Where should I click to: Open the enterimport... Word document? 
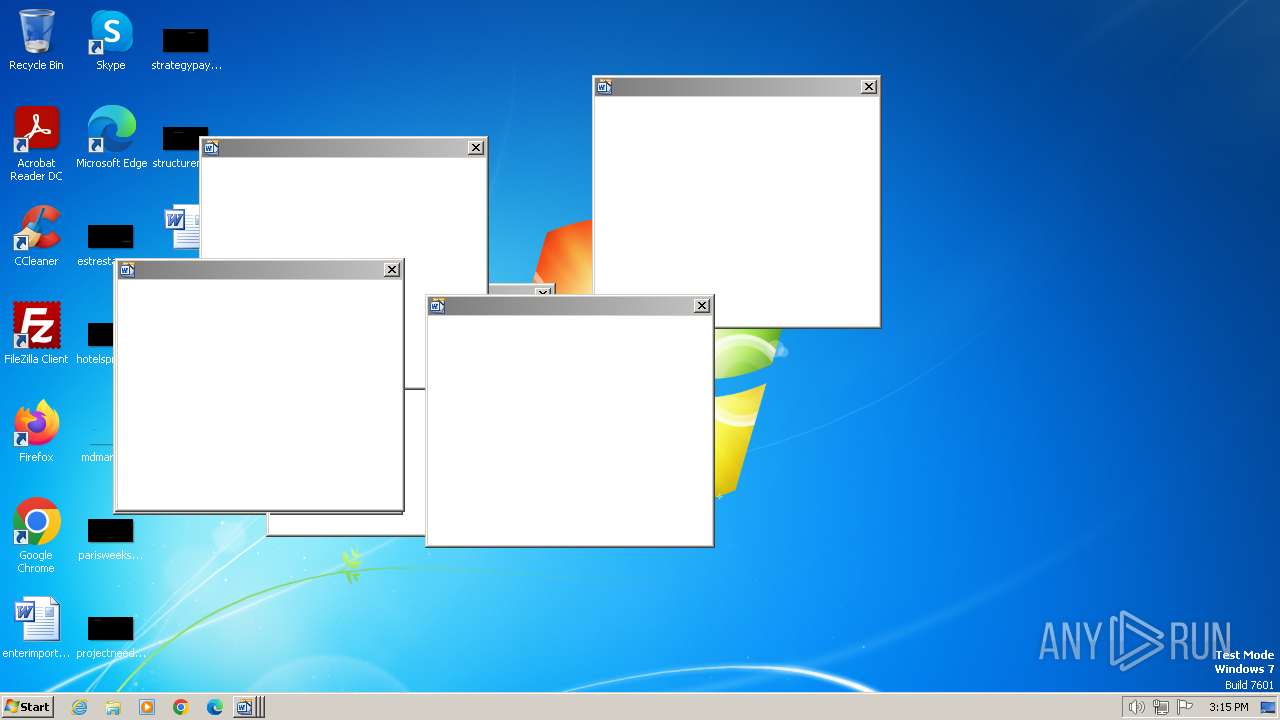(36, 628)
